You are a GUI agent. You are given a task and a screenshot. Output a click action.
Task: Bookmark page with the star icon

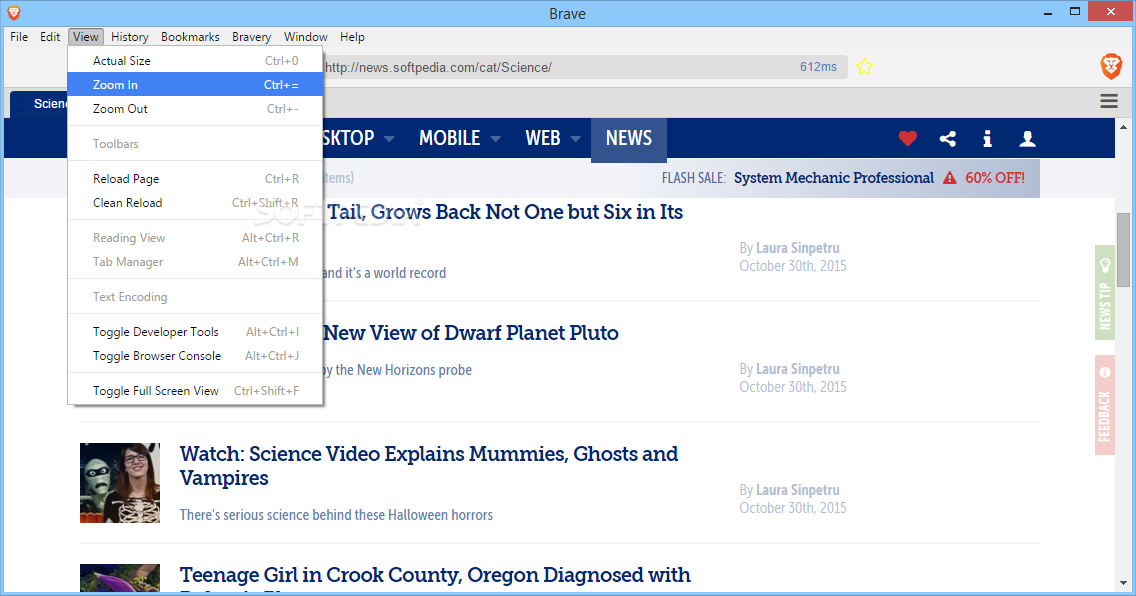click(864, 67)
